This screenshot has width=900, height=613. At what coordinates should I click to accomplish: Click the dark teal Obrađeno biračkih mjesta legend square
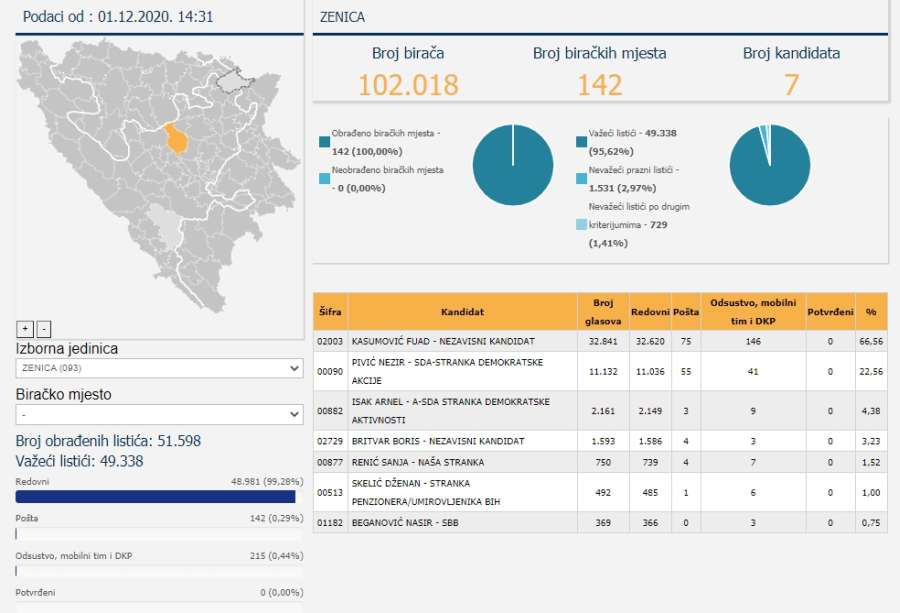[323, 140]
